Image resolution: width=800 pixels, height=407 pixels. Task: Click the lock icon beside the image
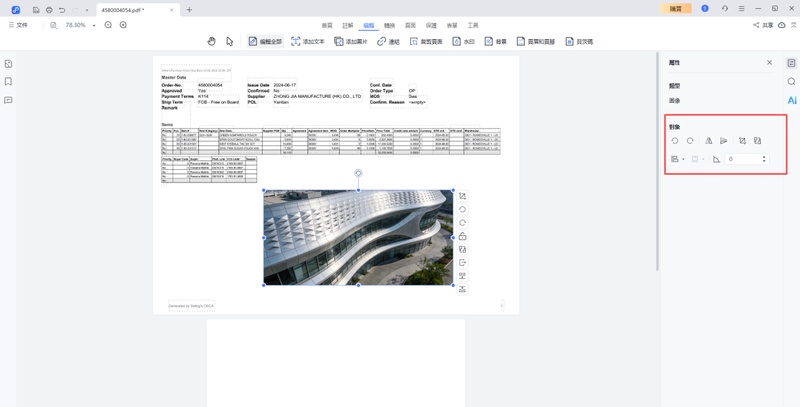pos(462,236)
